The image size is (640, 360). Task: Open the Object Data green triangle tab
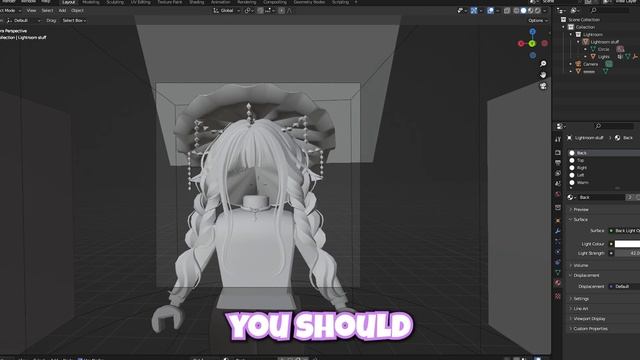pos(558,273)
